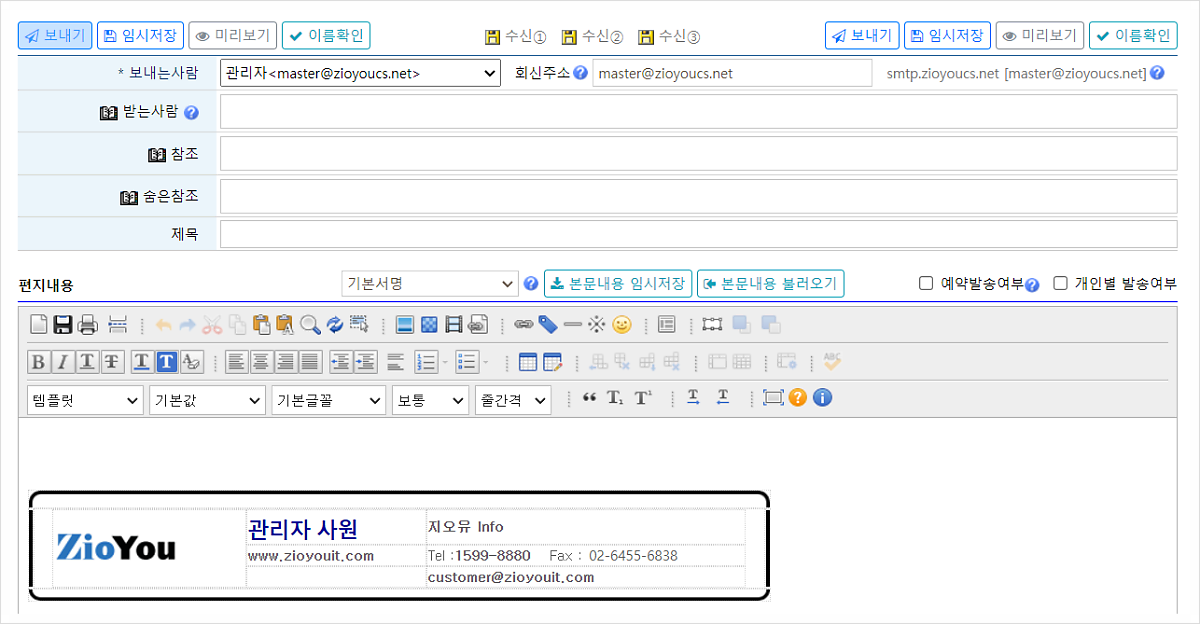Viewport: 1200px width, 624px height.
Task: Click 본문내용 불러오기 button
Action: pyautogui.click(x=770, y=284)
